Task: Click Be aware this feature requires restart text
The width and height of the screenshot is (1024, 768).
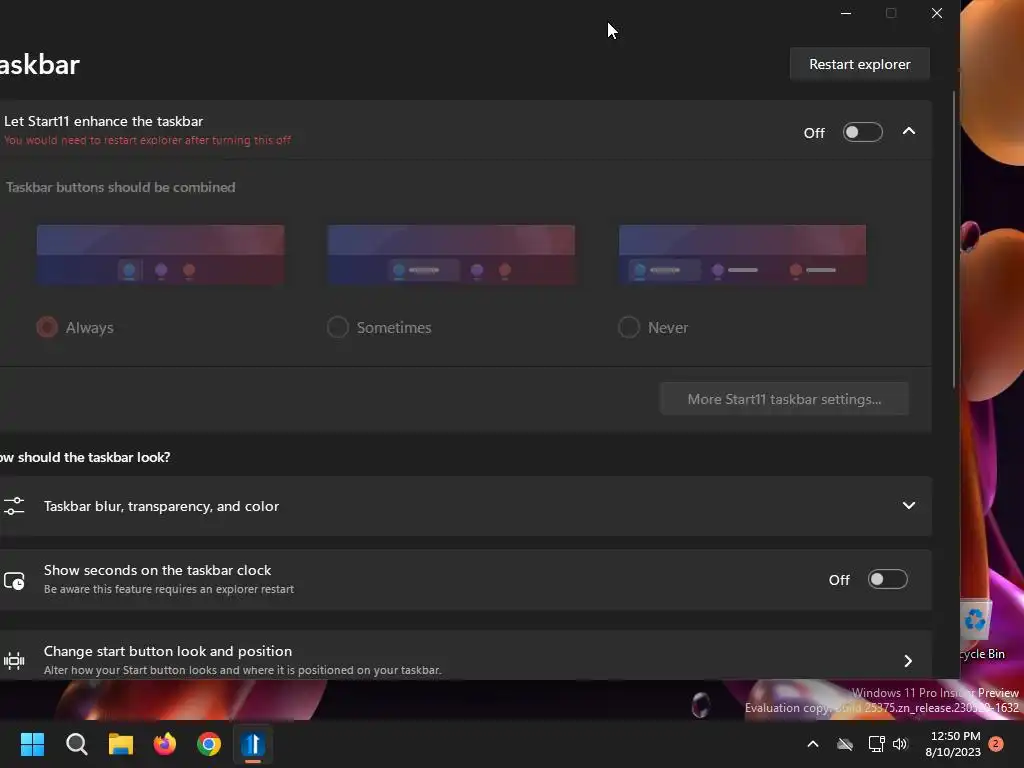Action: 168,589
